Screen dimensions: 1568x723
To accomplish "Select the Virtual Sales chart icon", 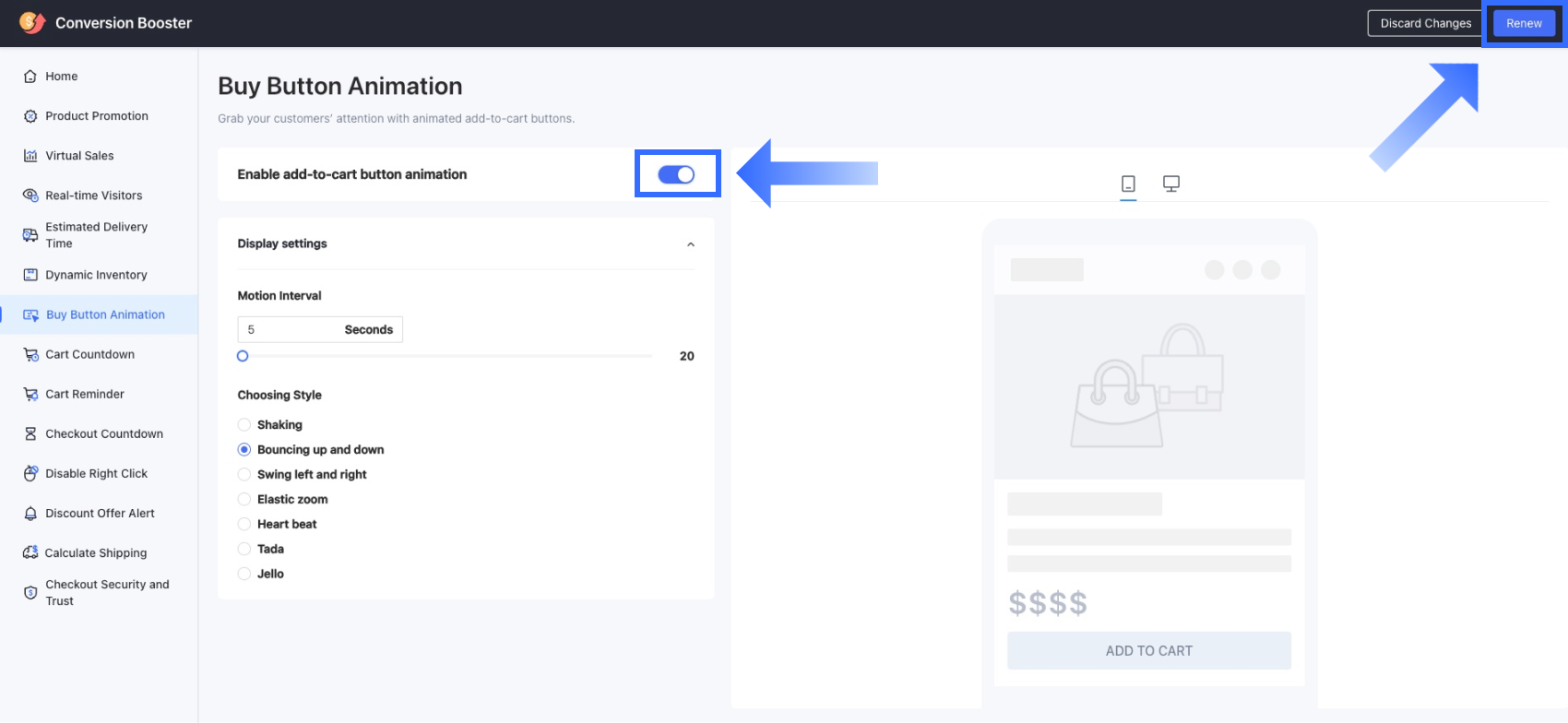I will (x=30, y=156).
